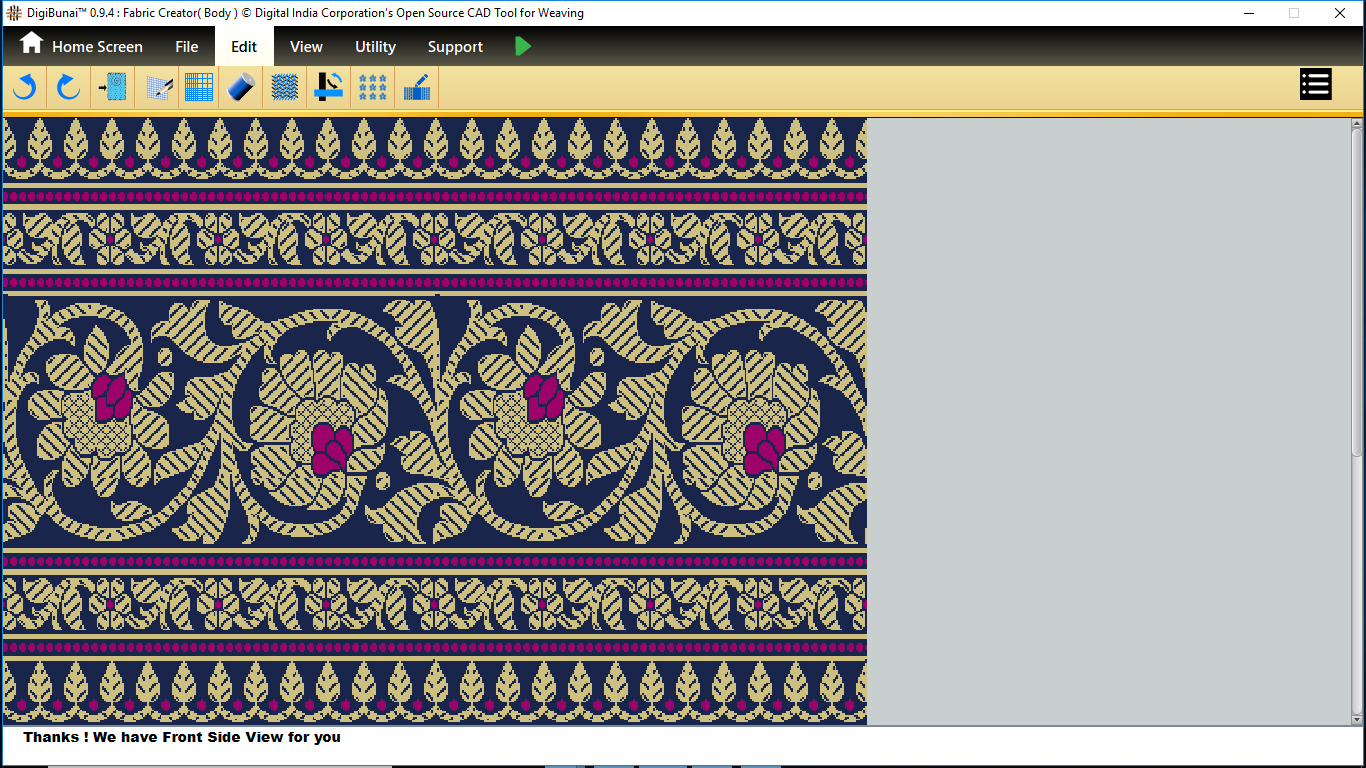Open the Support menu

[455, 46]
